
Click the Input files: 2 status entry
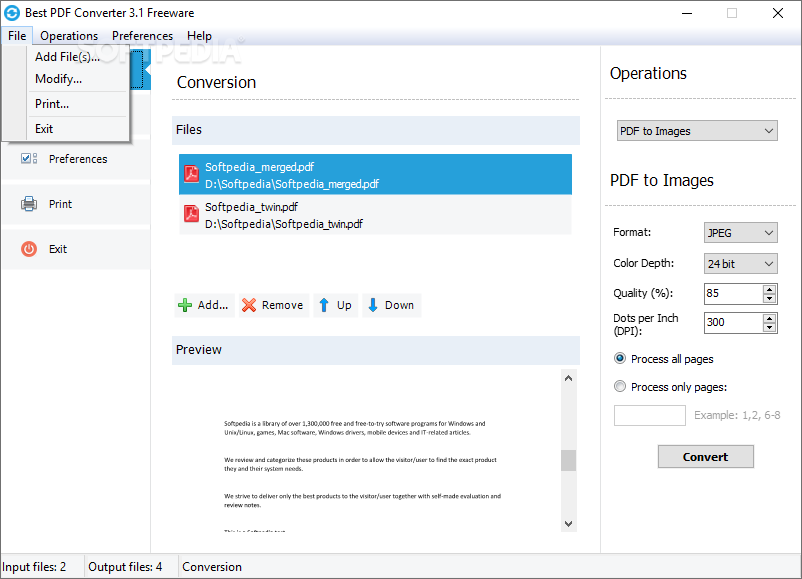click(34, 567)
